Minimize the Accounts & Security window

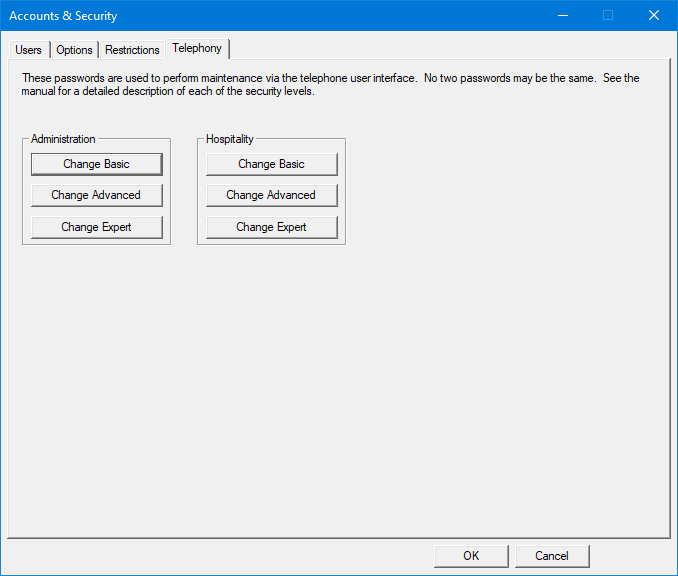coord(562,15)
